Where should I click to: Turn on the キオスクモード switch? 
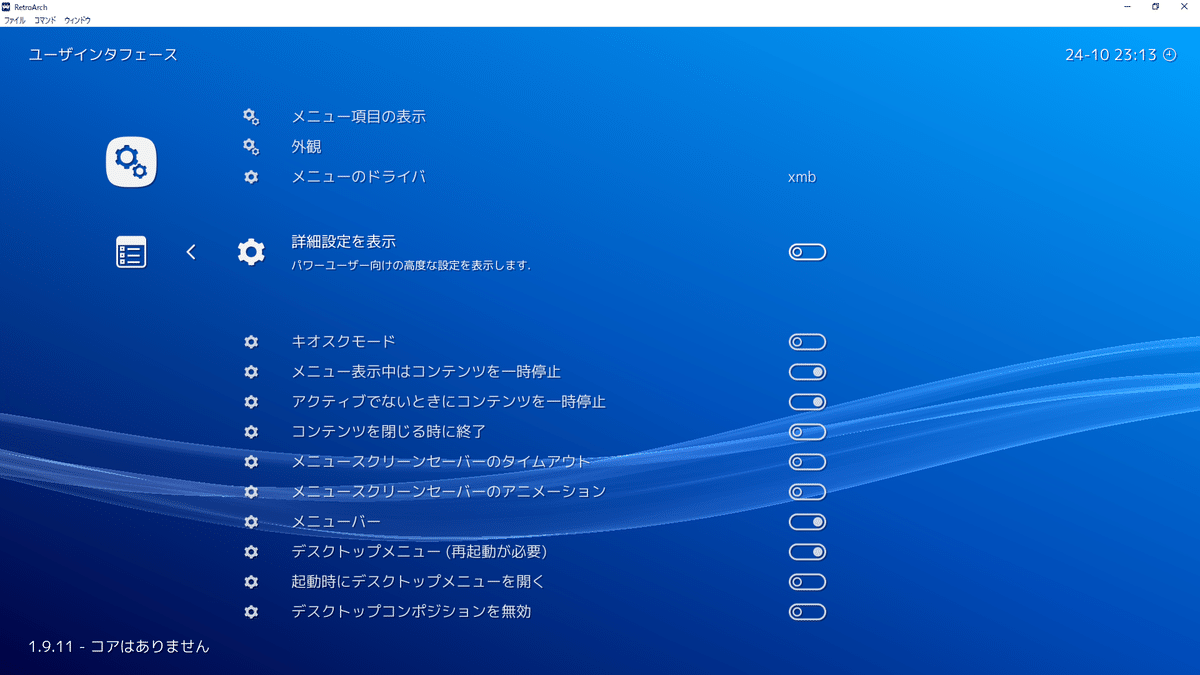pos(807,342)
